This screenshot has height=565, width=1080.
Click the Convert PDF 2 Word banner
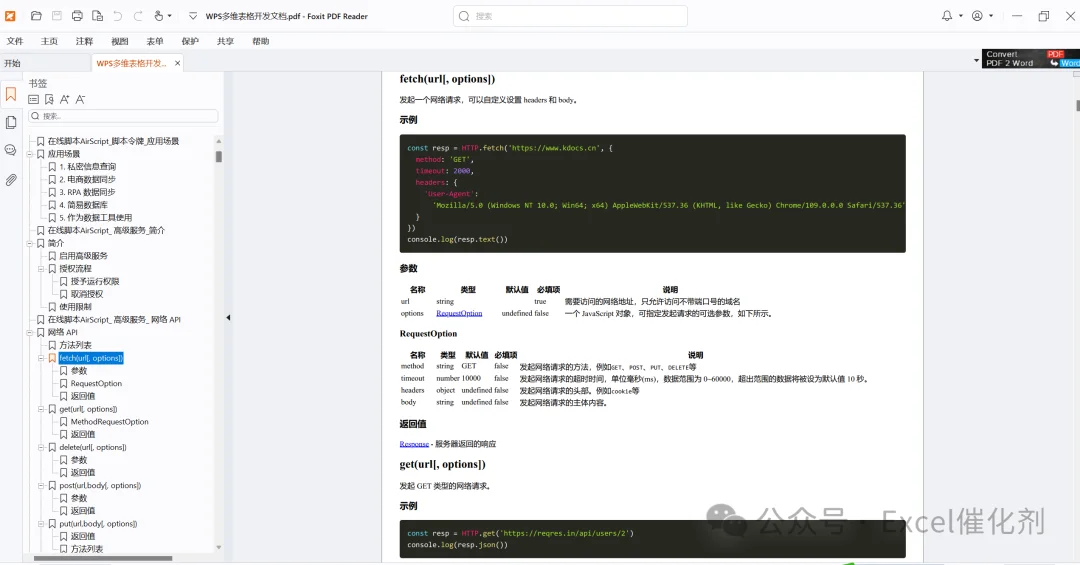click(1031, 59)
